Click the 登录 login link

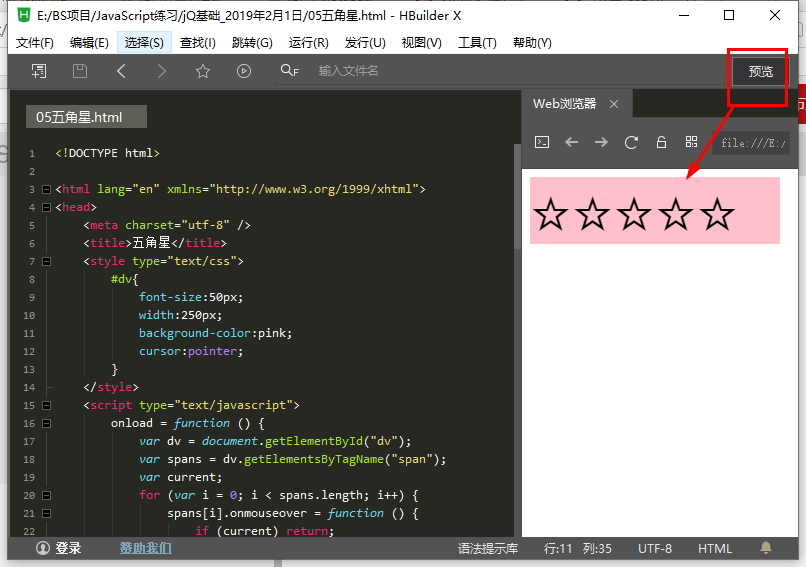68,548
